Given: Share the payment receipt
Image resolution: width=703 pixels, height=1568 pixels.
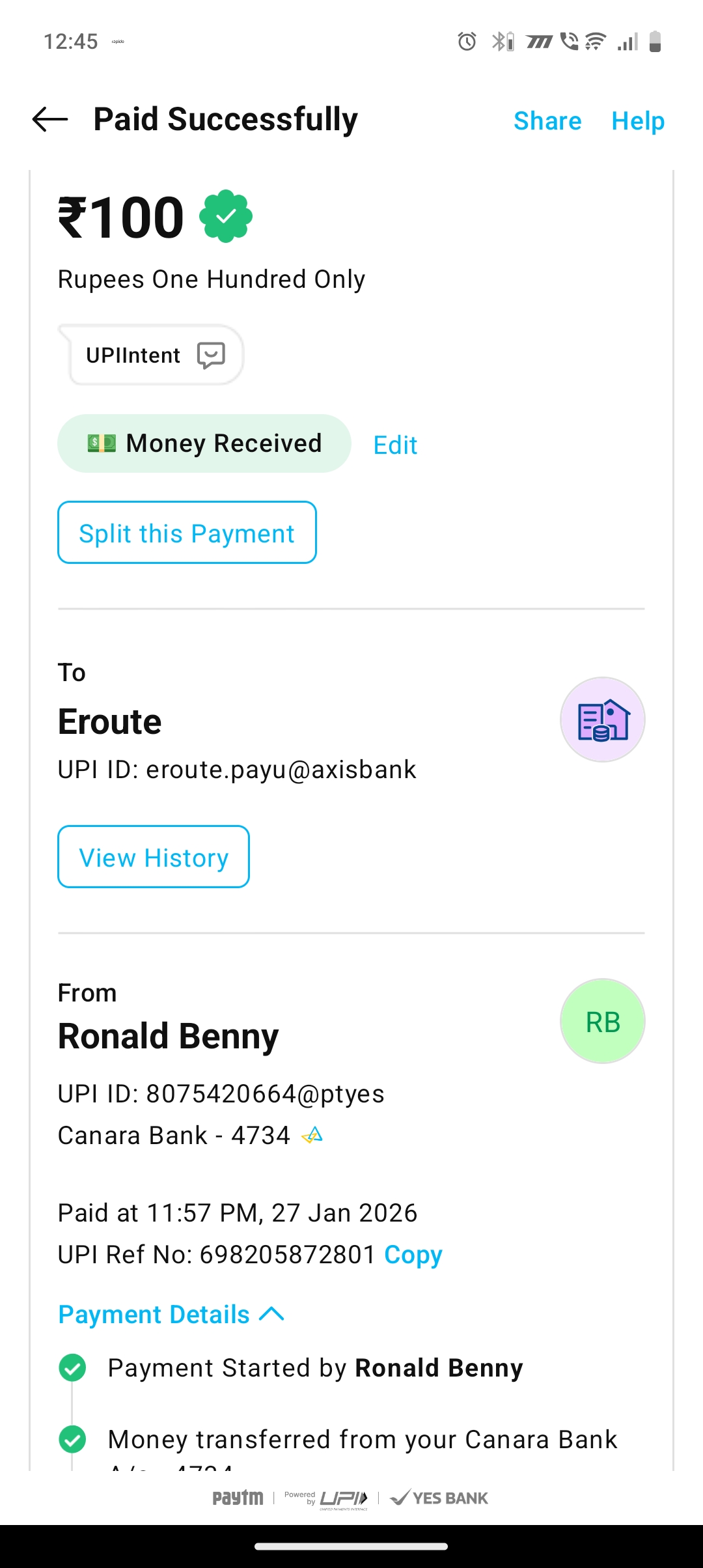Looking at the screenshot, I should 547,121.
